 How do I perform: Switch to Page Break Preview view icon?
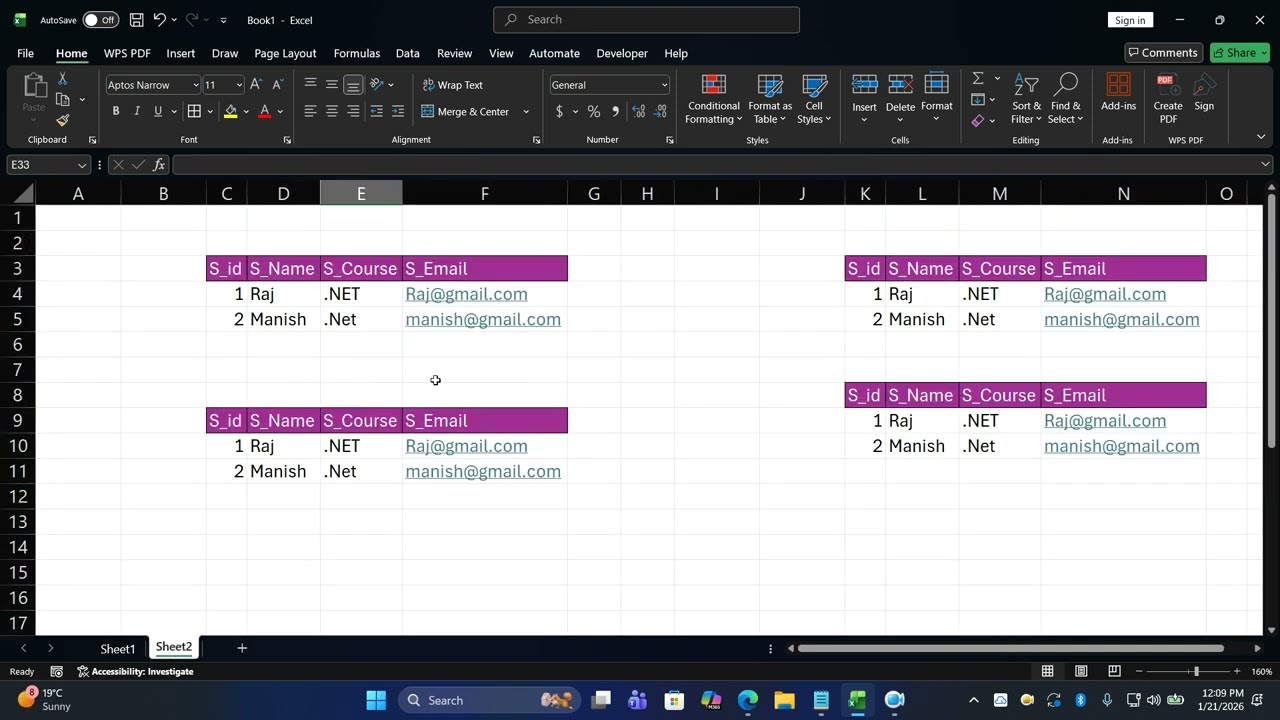1114,671
